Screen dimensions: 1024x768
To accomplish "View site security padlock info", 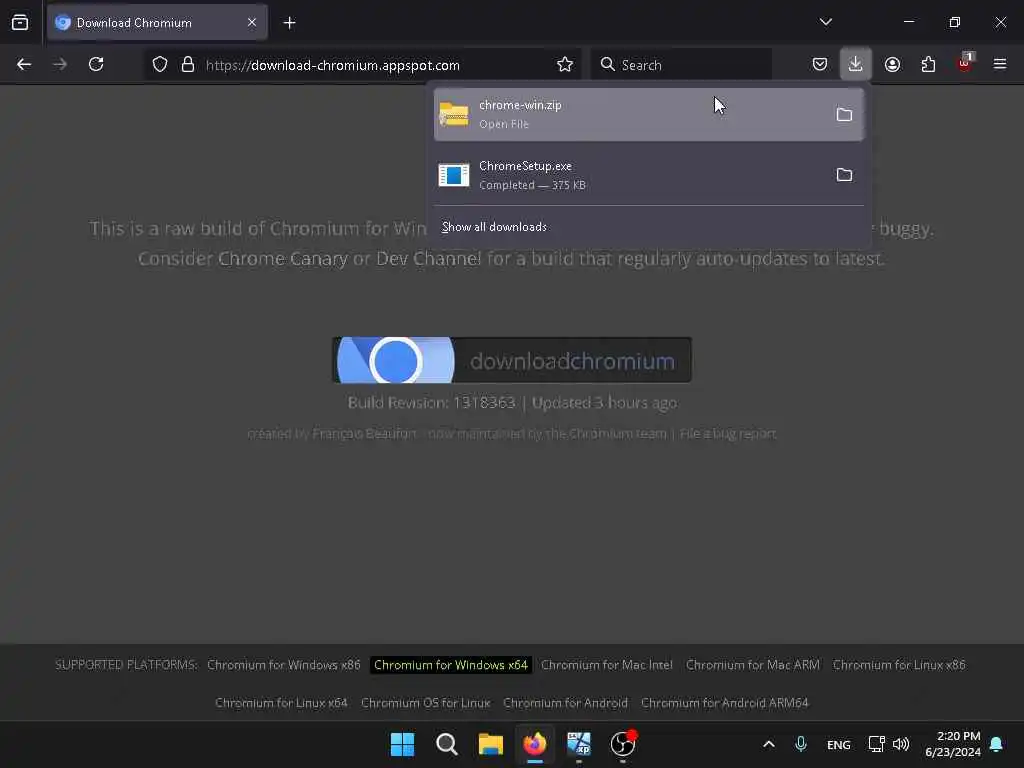I will (188, 65).
